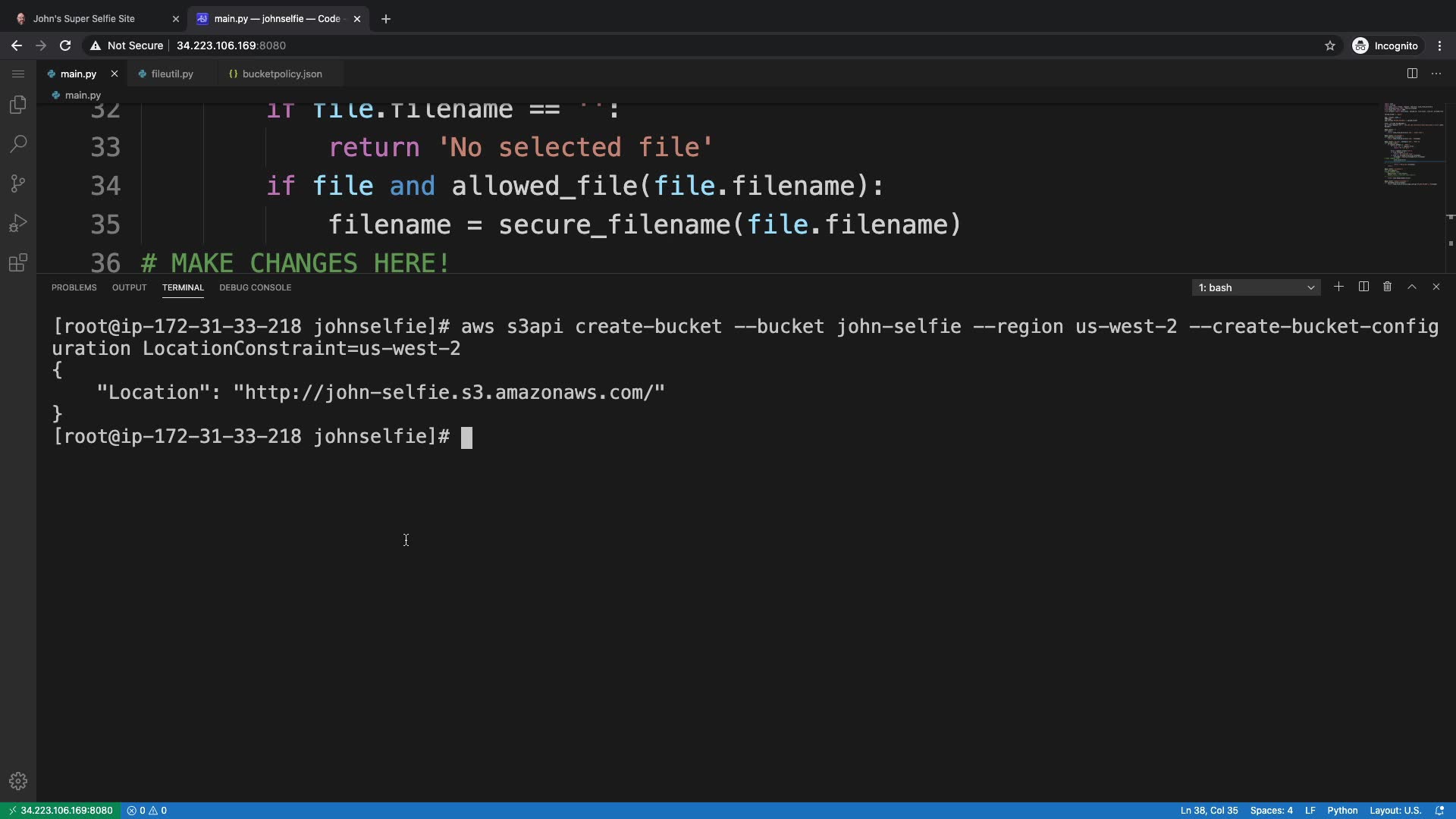The image size is (1456, 819).
Task: Open the '1: bash' terminal dropdown
Action: coord(1256,287)
